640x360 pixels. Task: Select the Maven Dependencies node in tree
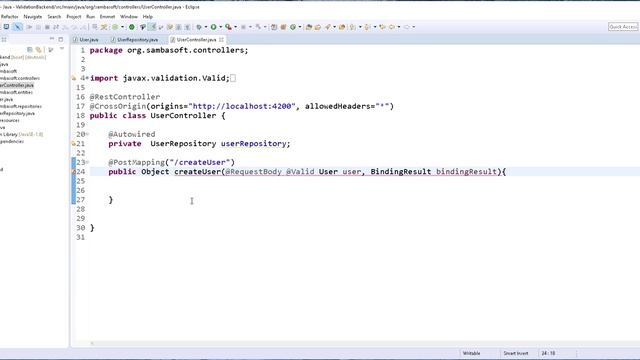(12, 142)
